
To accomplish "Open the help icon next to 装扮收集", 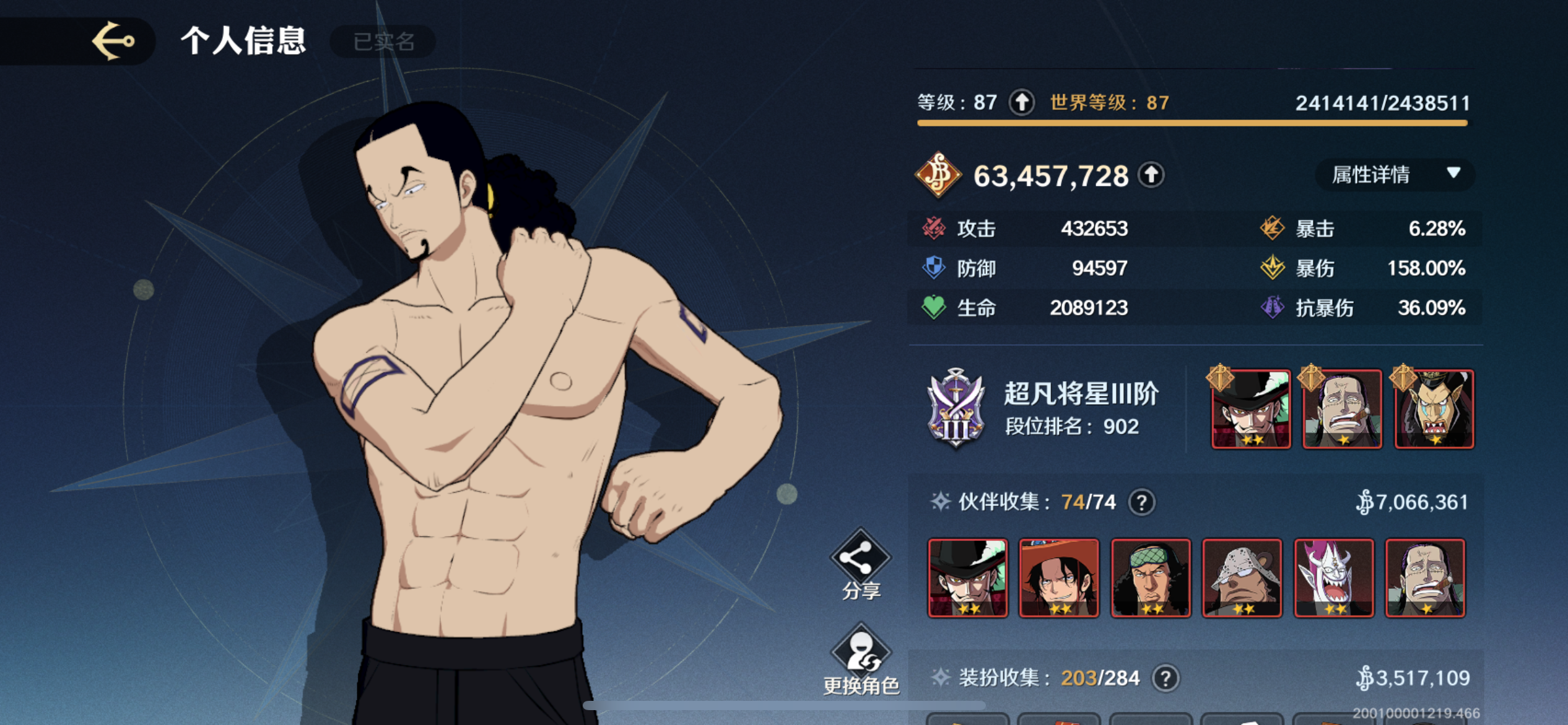I will click(1165, 678).
